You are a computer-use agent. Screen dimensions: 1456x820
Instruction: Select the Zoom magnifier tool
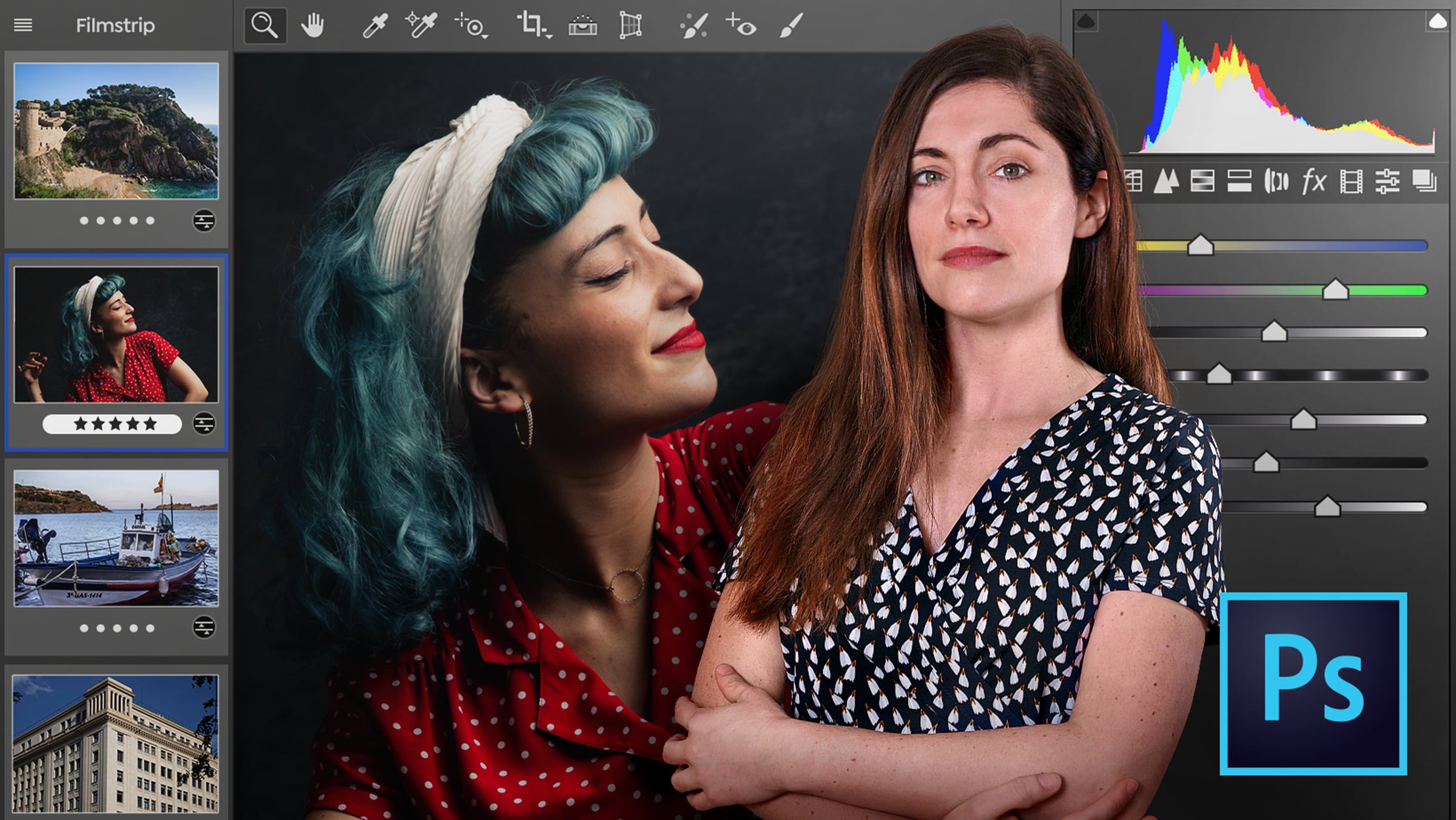click(x=265, y=25)
